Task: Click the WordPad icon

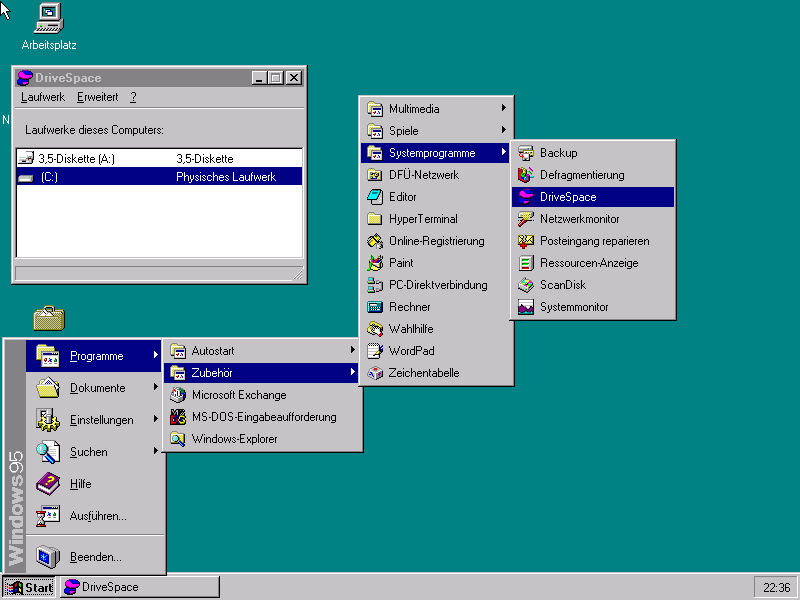Action: (375, 351)
